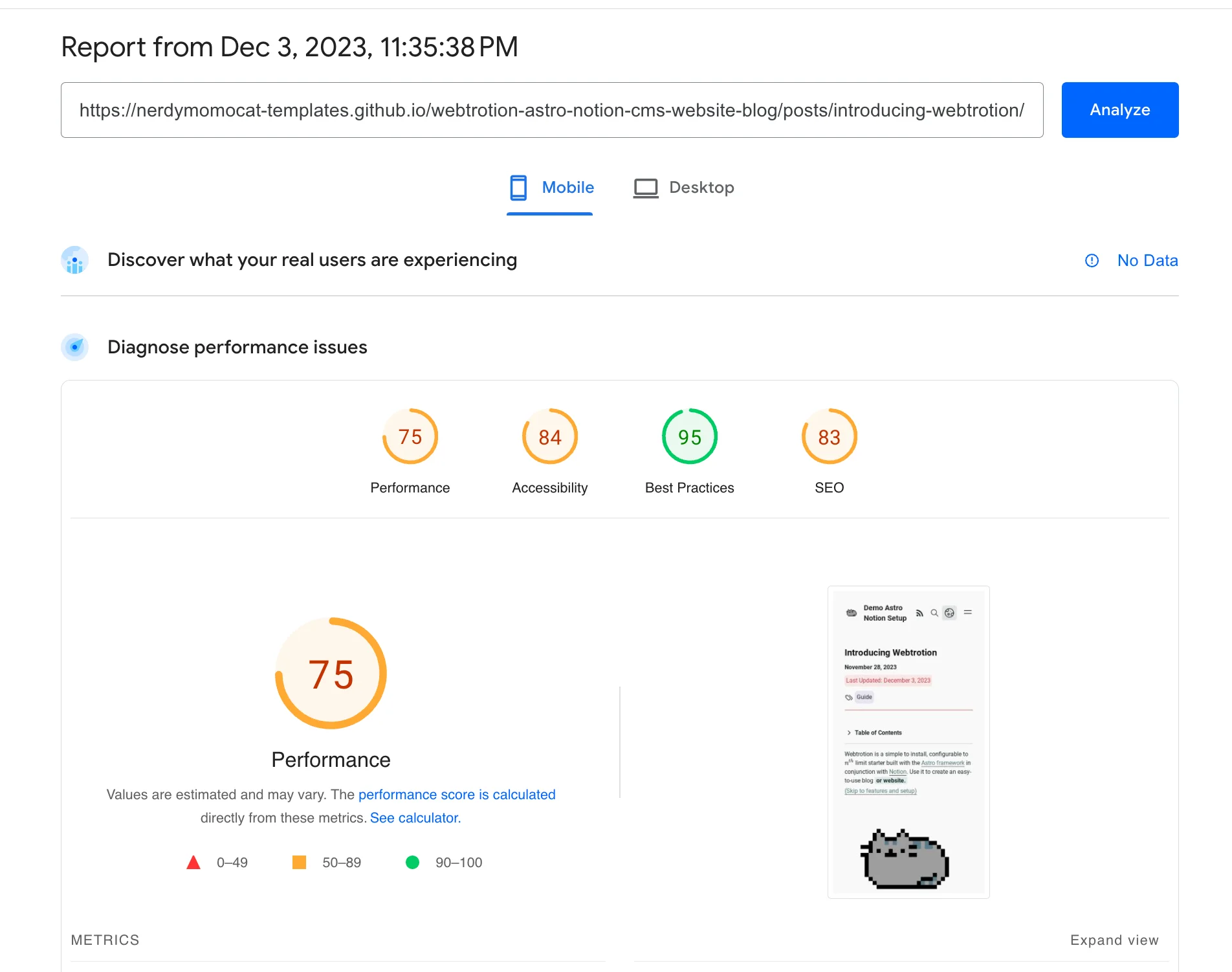Click the No Data info icon

pyautogui.click(x=1092, y=261)
